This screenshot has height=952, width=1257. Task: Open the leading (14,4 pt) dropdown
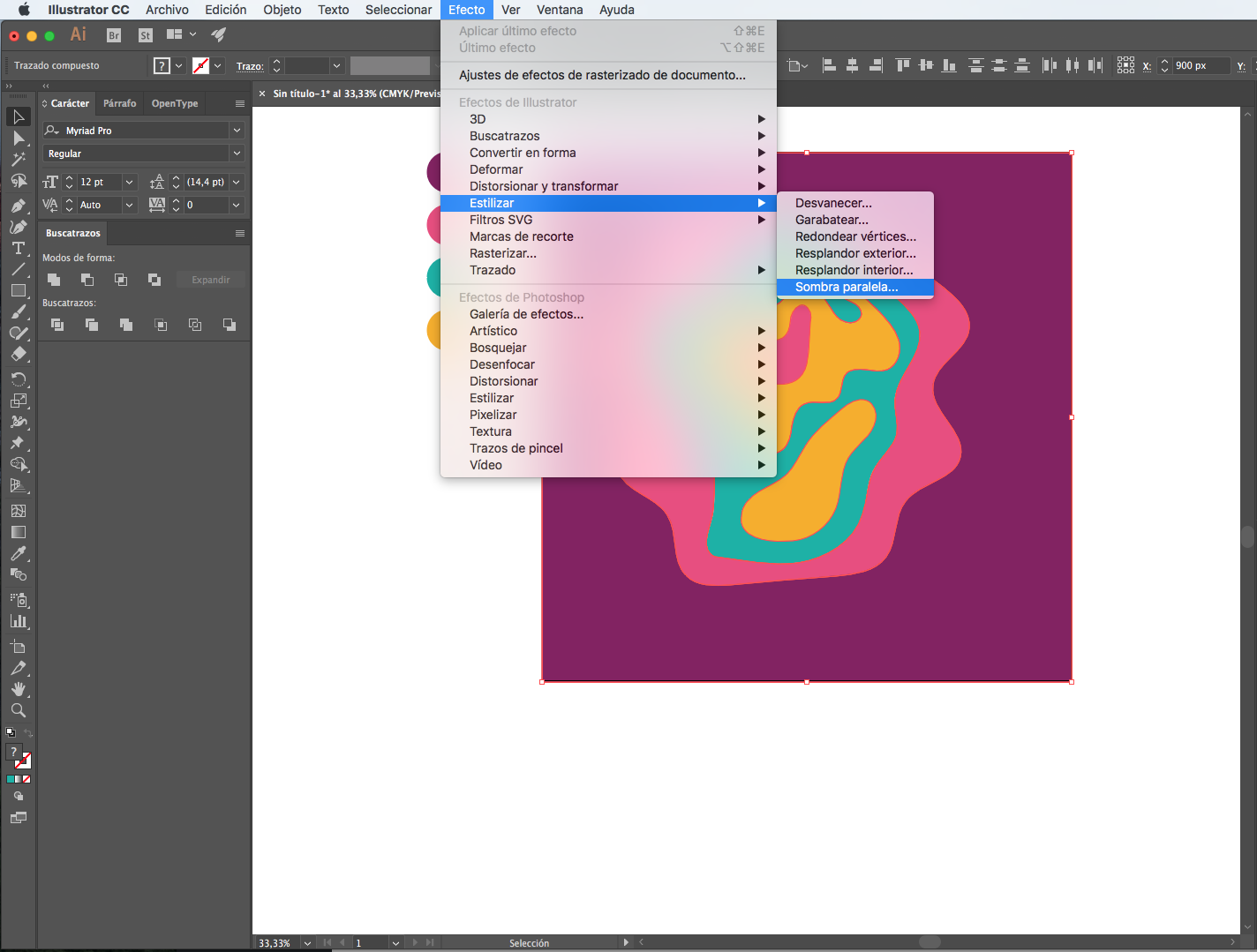click(x=237, y=182)
